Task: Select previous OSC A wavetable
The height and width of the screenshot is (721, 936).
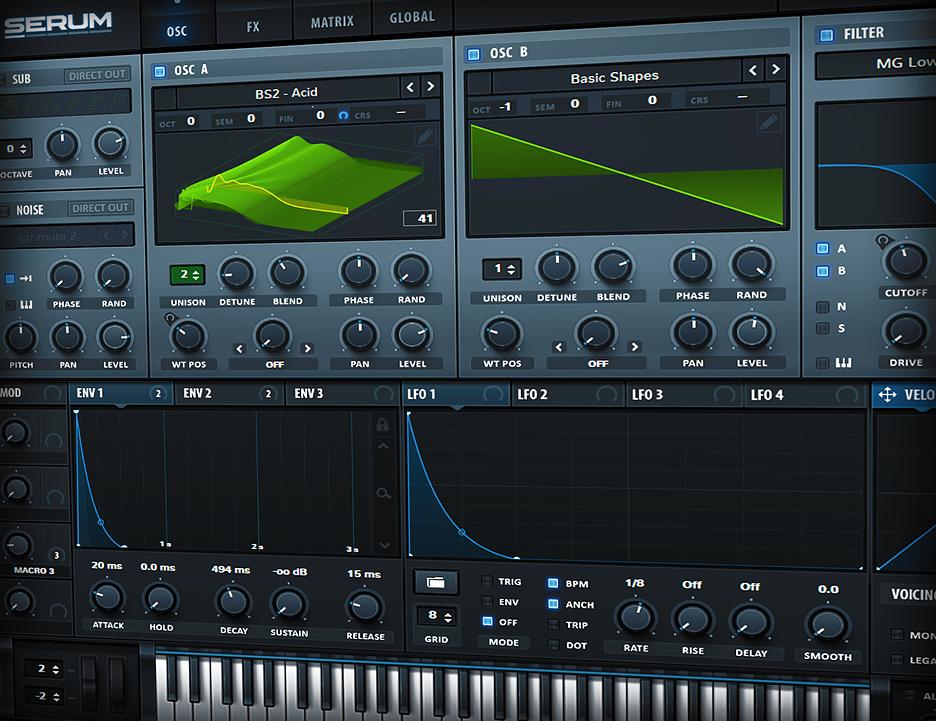Action: click(410, 87)
